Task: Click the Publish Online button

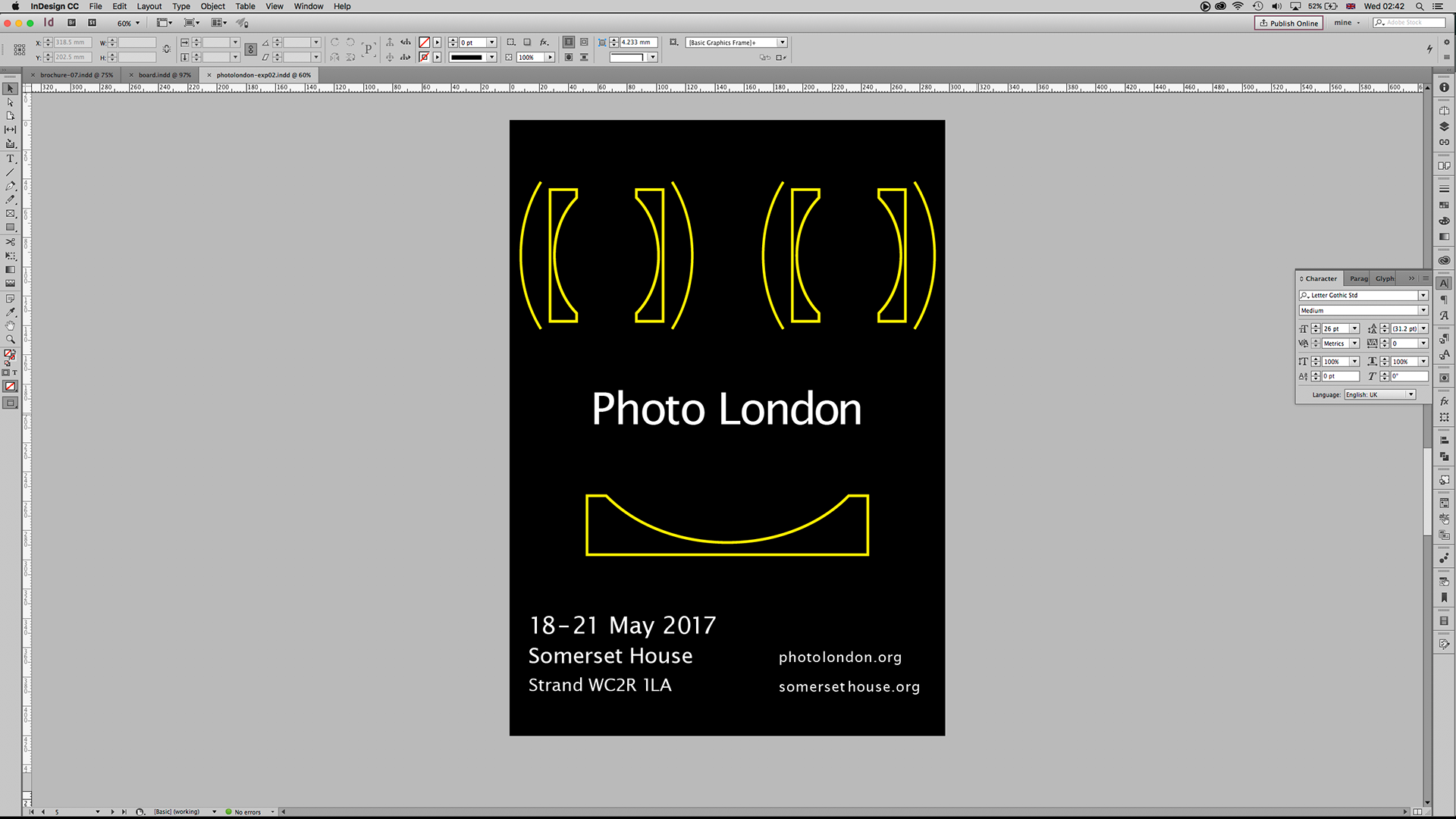Action: 1288,23
